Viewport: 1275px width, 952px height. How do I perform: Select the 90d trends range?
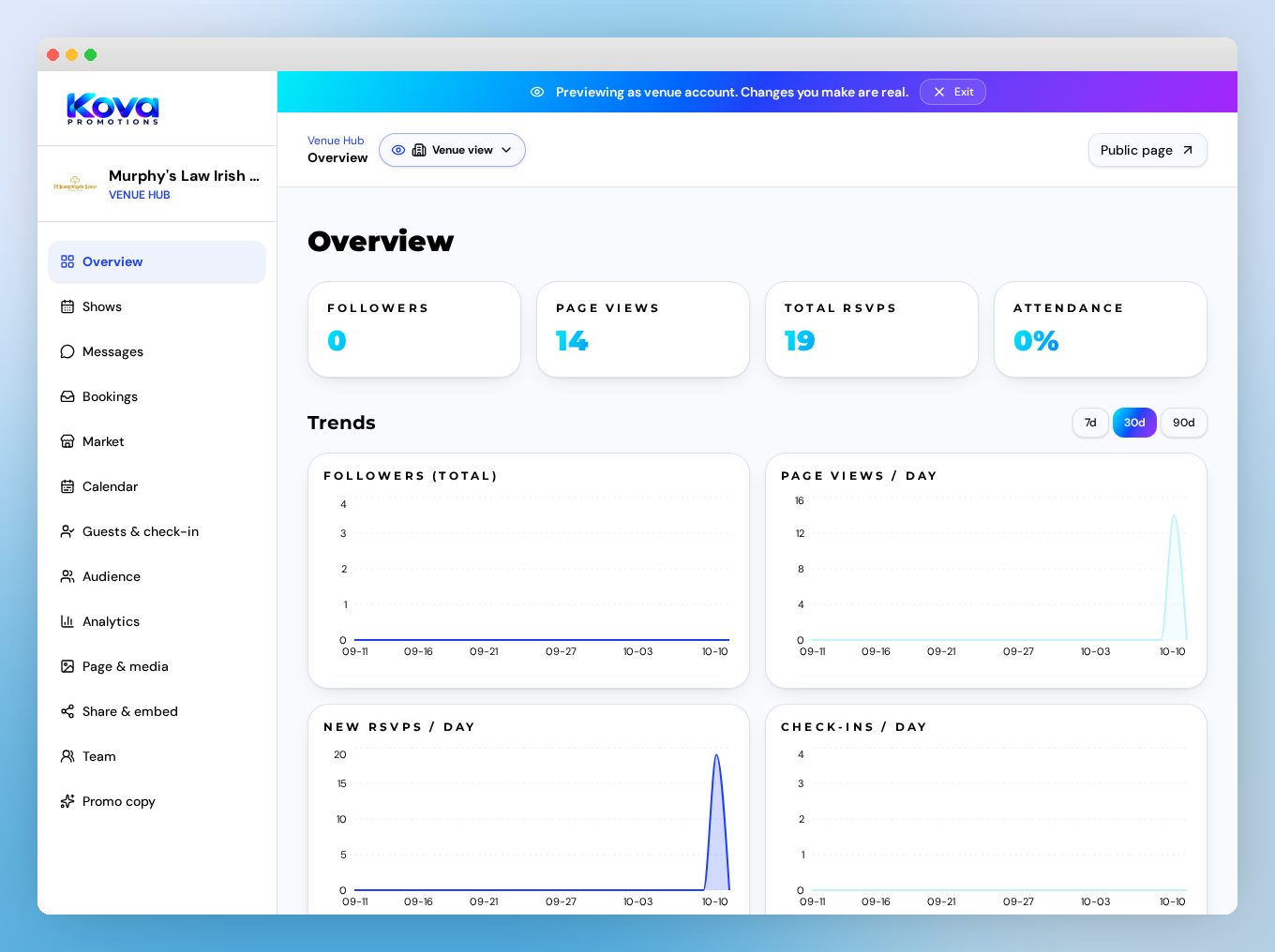[x=1184, y=423]
